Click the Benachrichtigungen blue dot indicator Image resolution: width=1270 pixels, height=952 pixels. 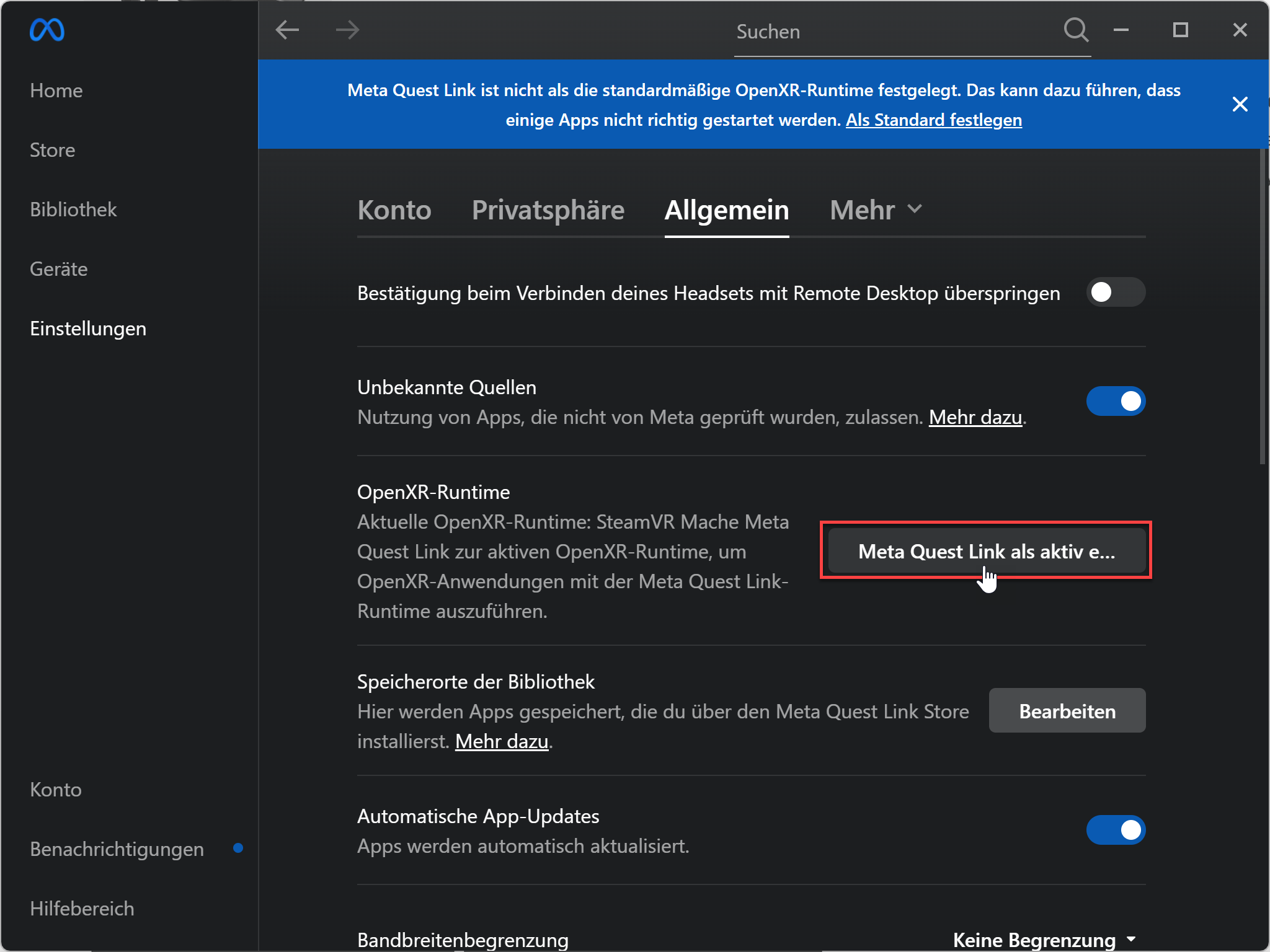(238, 848)
